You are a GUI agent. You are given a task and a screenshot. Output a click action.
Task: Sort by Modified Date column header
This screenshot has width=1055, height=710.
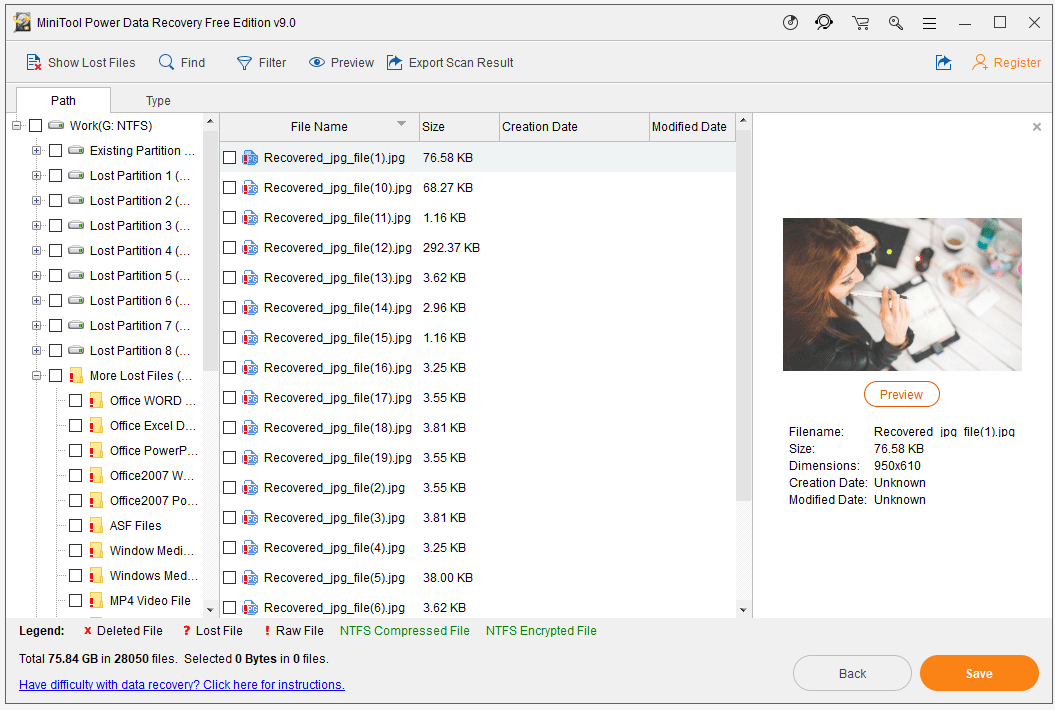click(x=692, y=127)
